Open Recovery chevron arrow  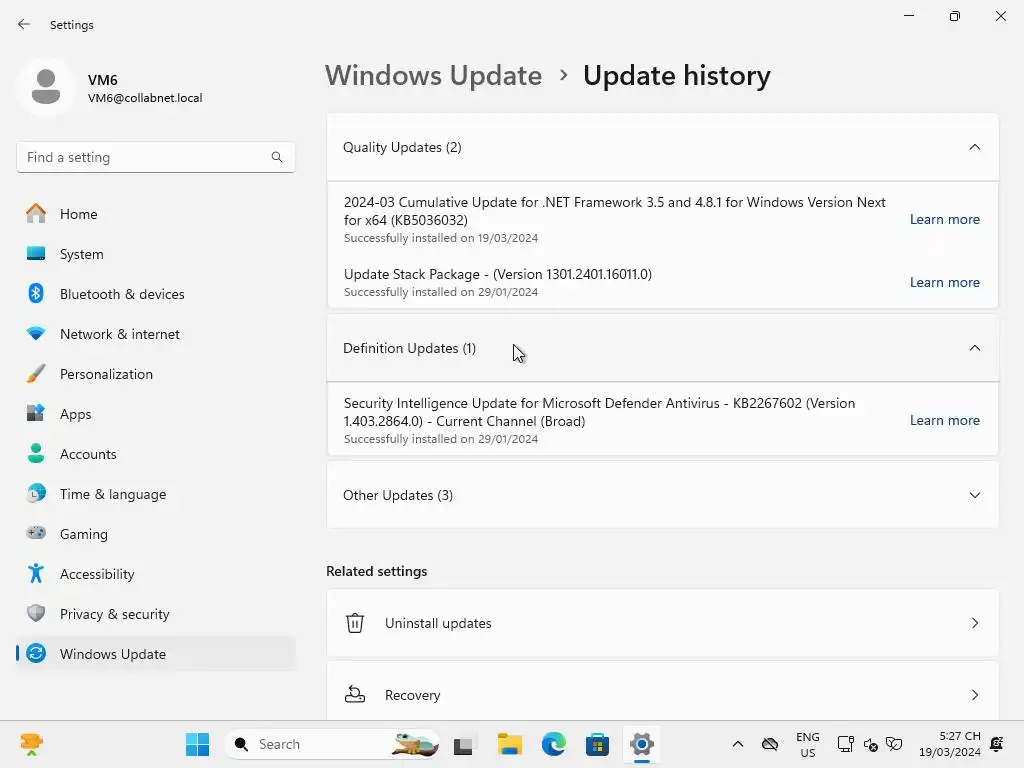tap(974, 695)
